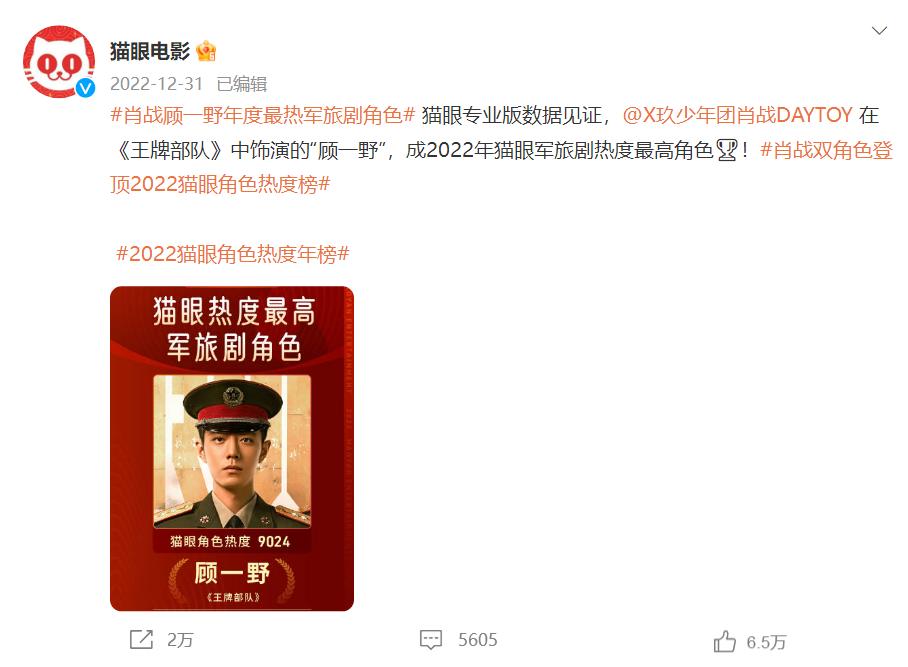Click the repost share icon
This screenshot has width=908, height=667.
(141, 640)
